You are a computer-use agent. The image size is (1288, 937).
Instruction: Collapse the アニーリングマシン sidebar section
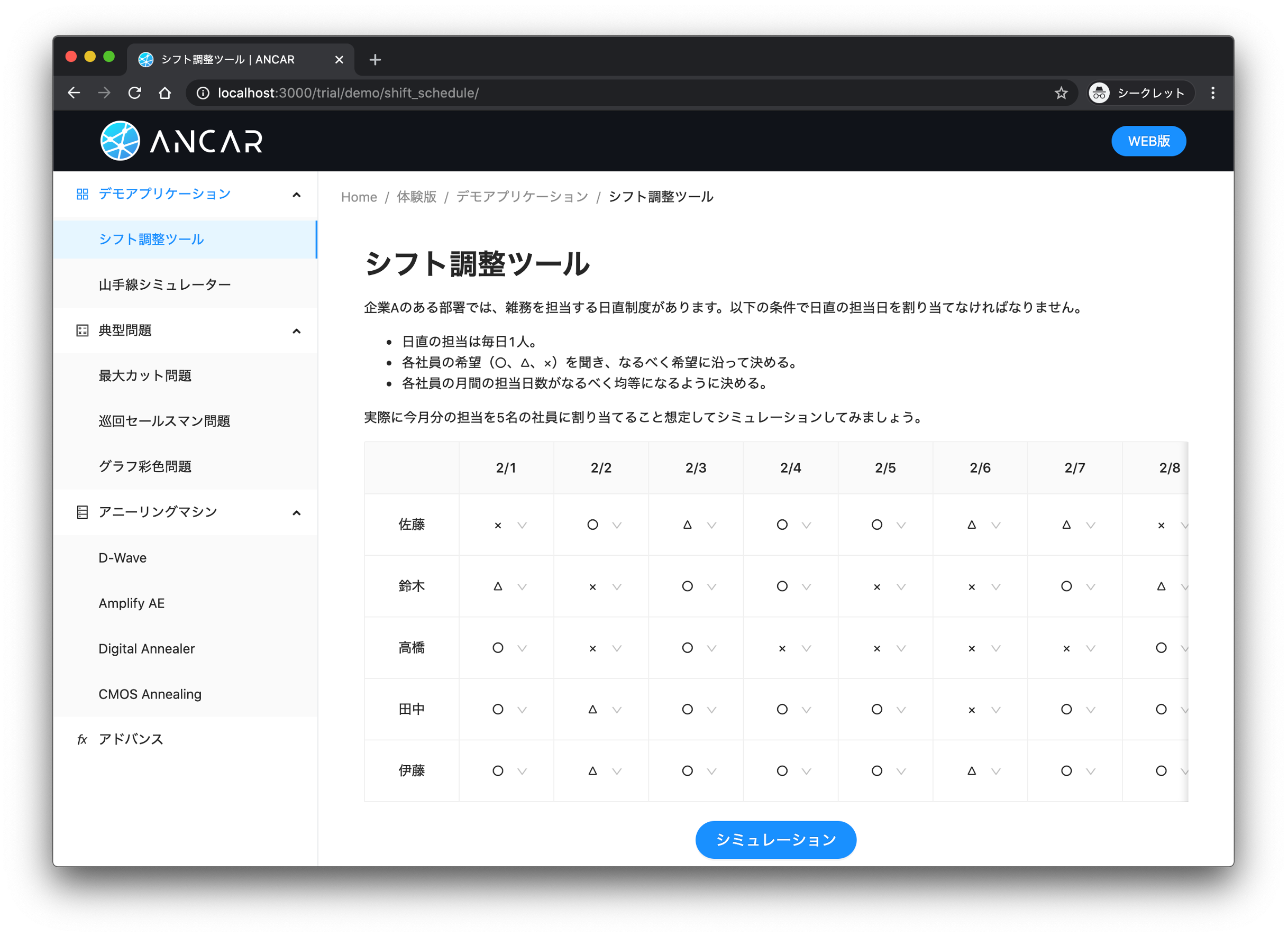point(296,513)
